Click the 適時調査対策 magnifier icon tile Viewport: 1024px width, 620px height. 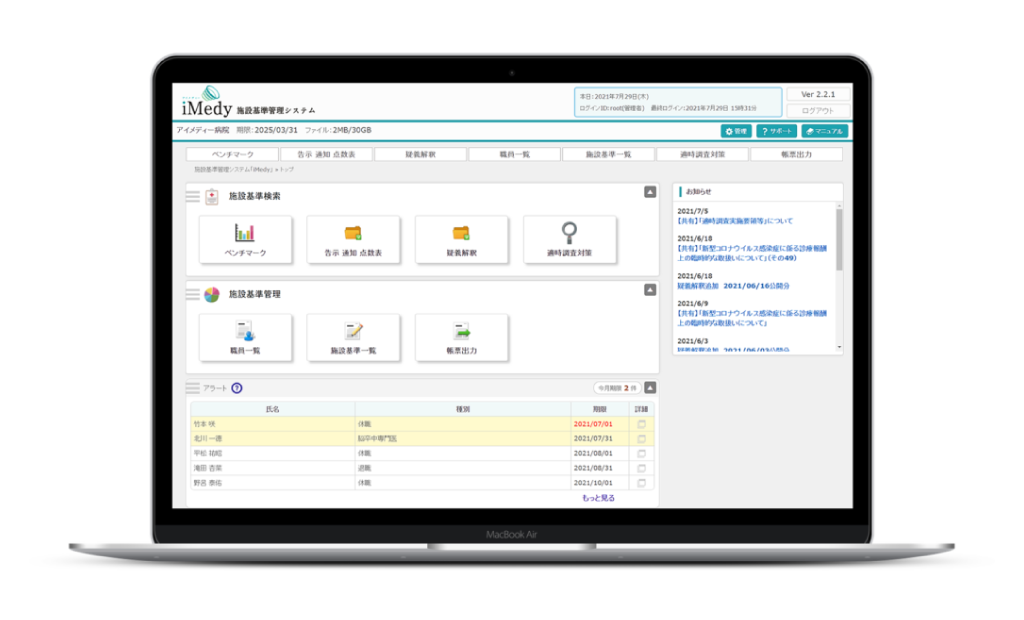(x=569, y=240)
